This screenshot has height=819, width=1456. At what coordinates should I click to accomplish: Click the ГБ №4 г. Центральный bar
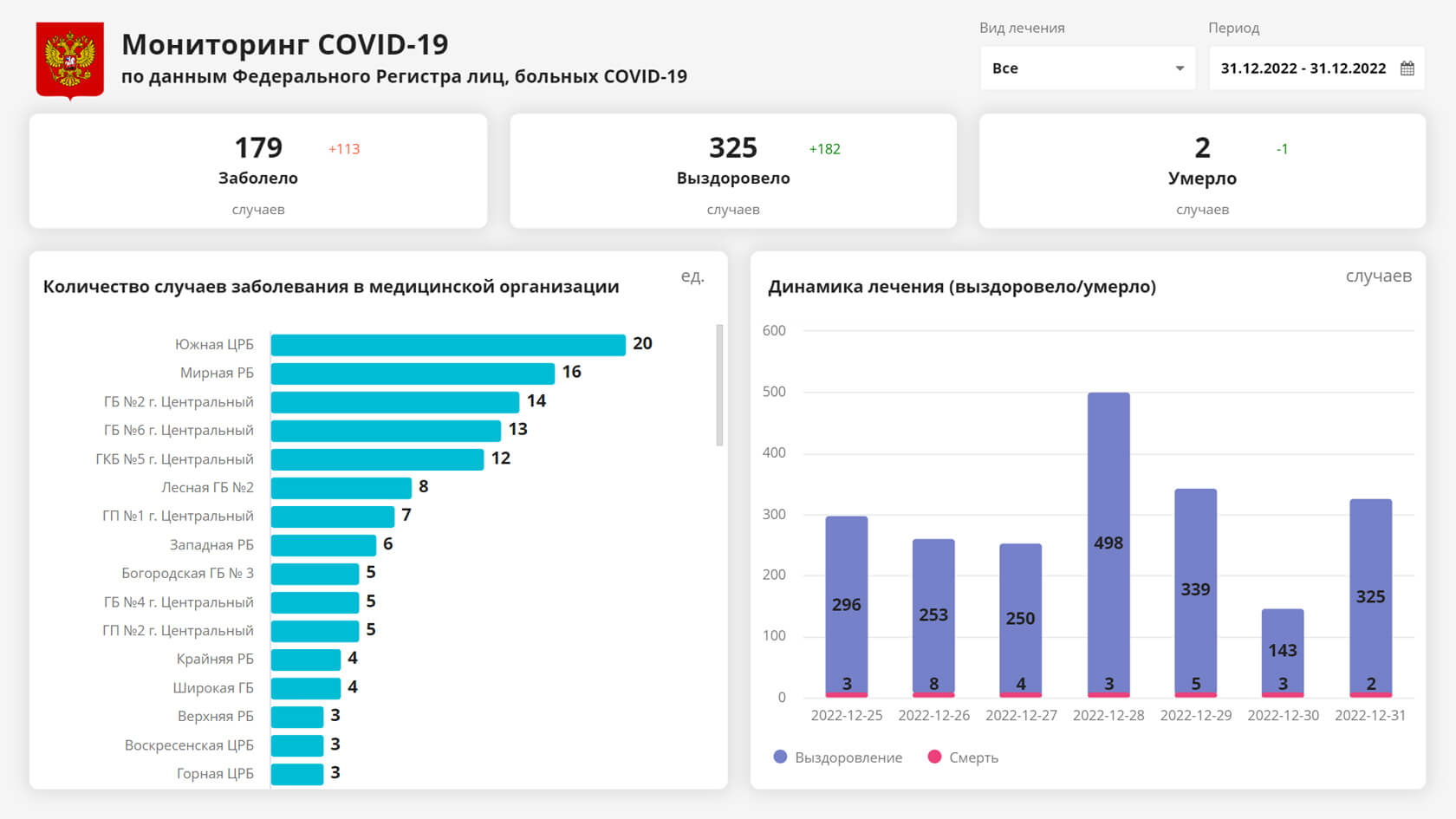pos(315,602)
